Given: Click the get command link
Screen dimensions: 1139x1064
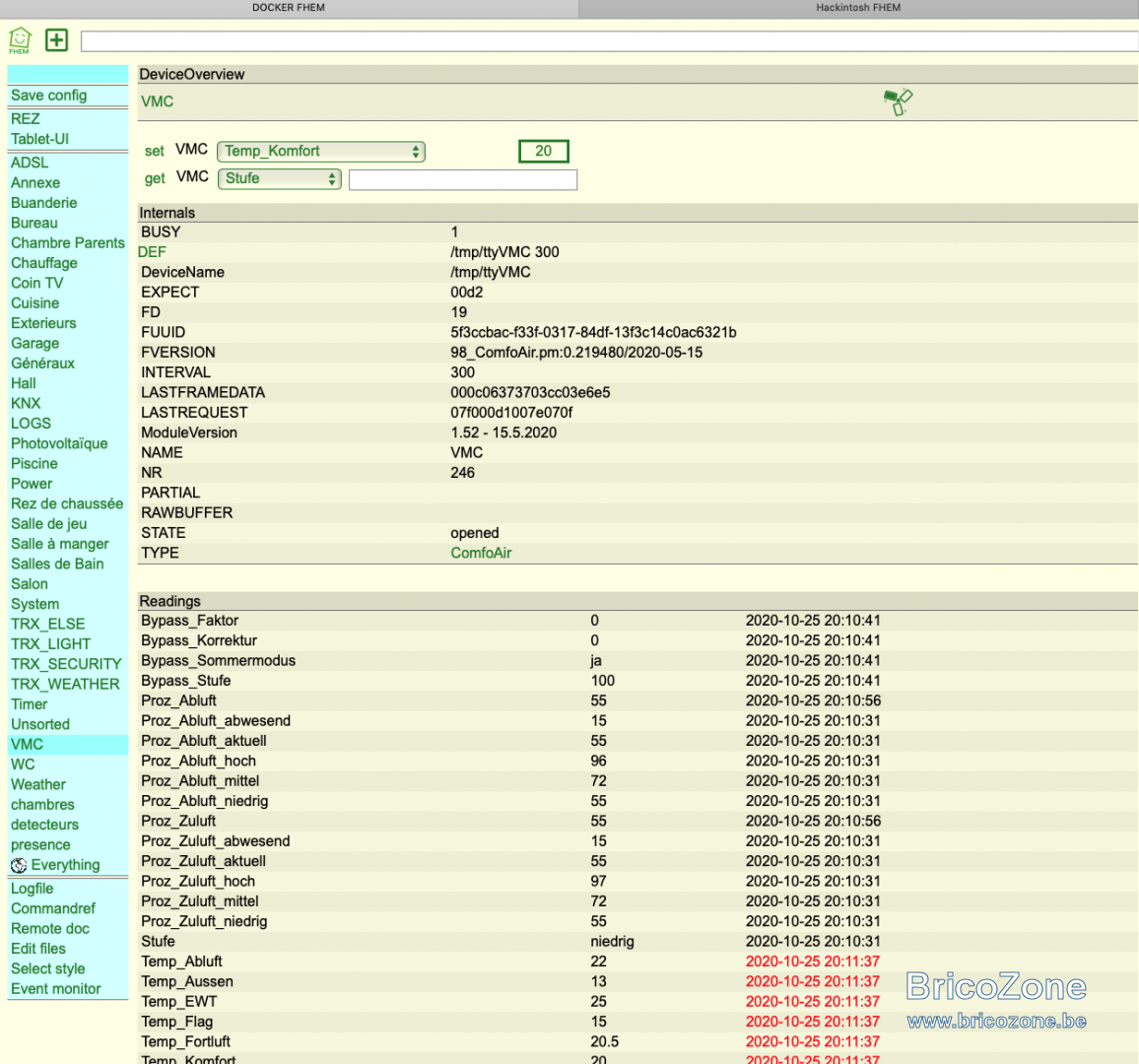Looking at the screenshot, I should [155, 178].
